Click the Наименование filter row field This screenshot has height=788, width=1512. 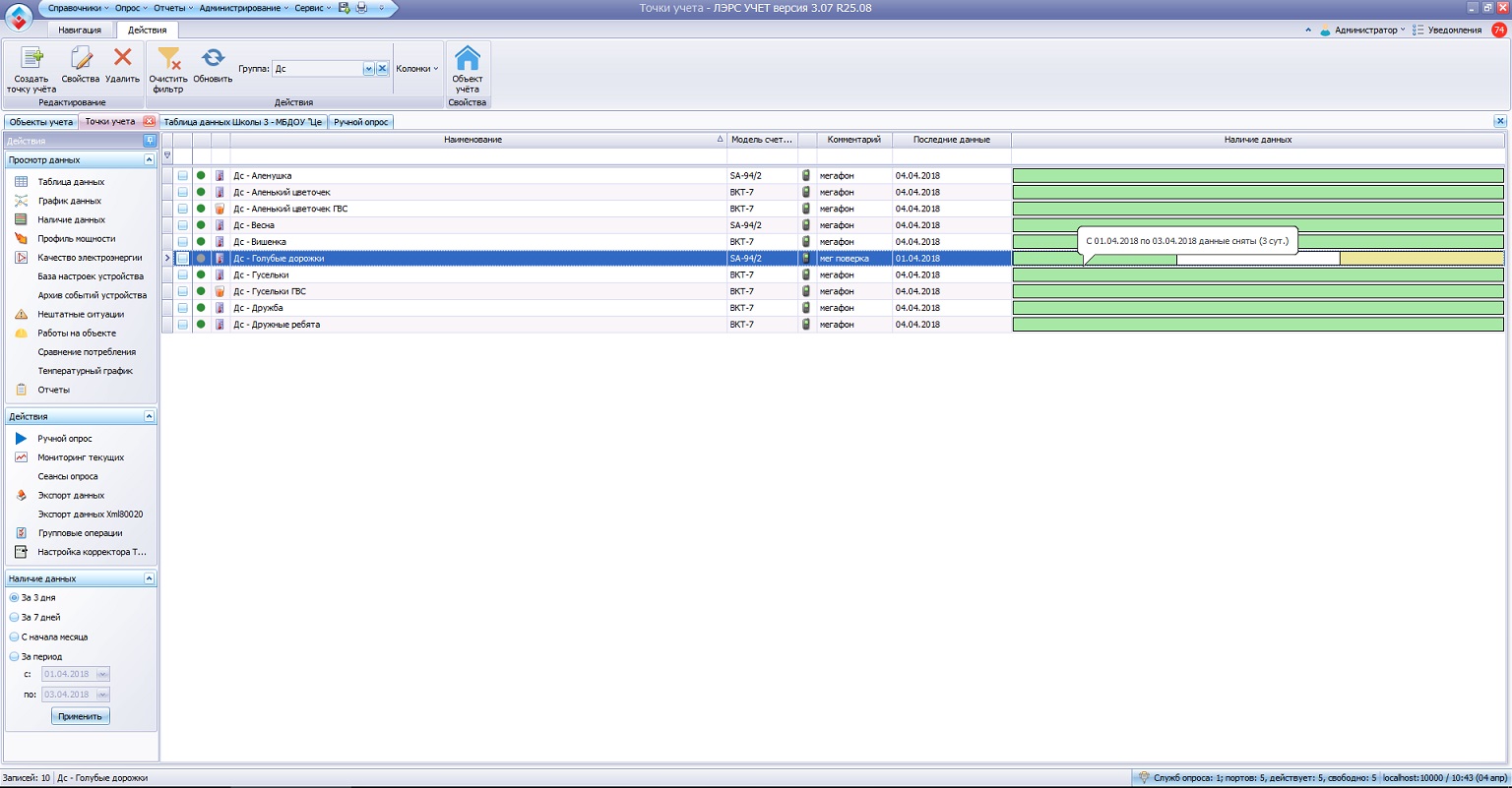tap(478, 155)
